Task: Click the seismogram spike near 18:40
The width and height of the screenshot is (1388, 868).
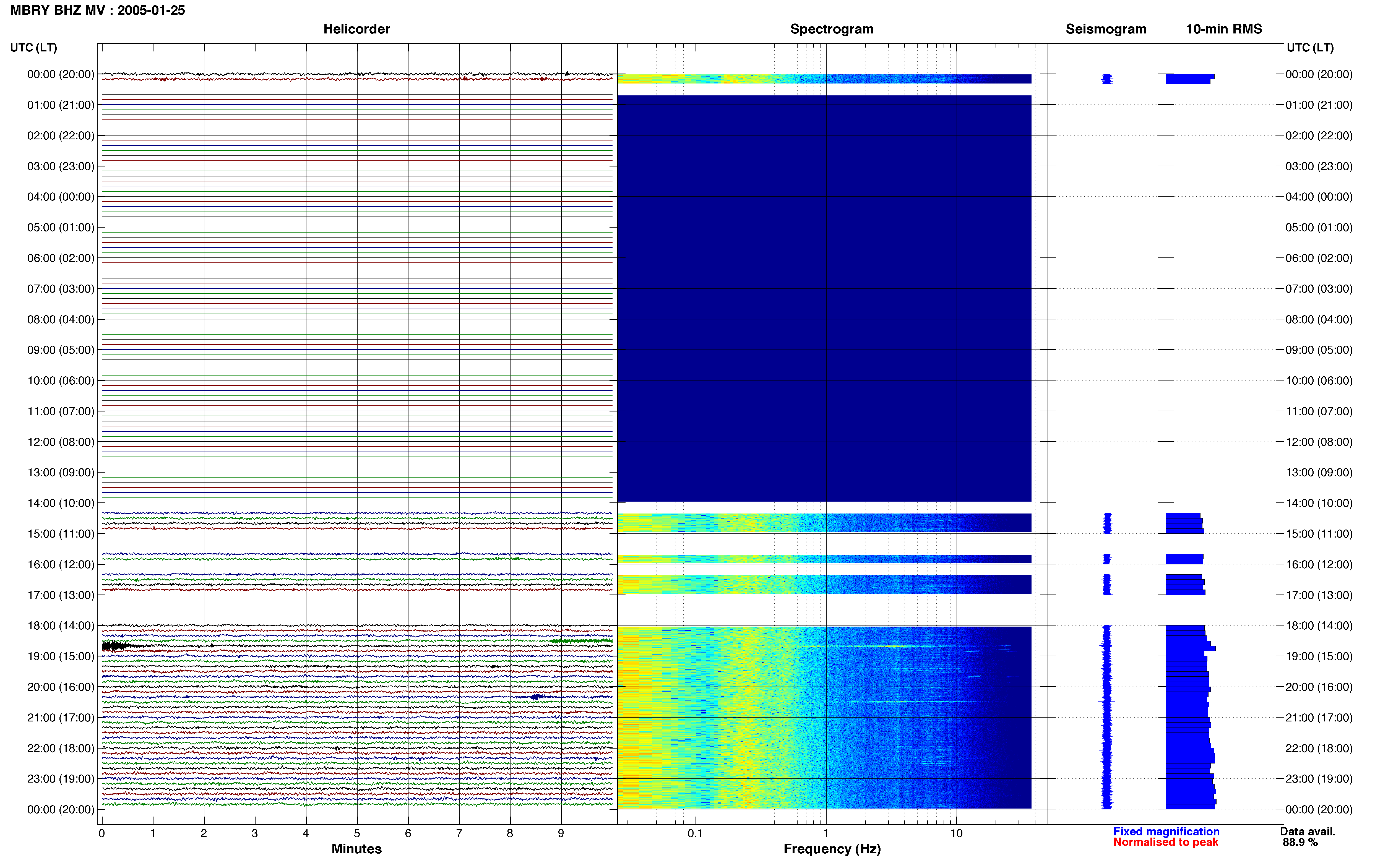Action: pos(1106,646)
